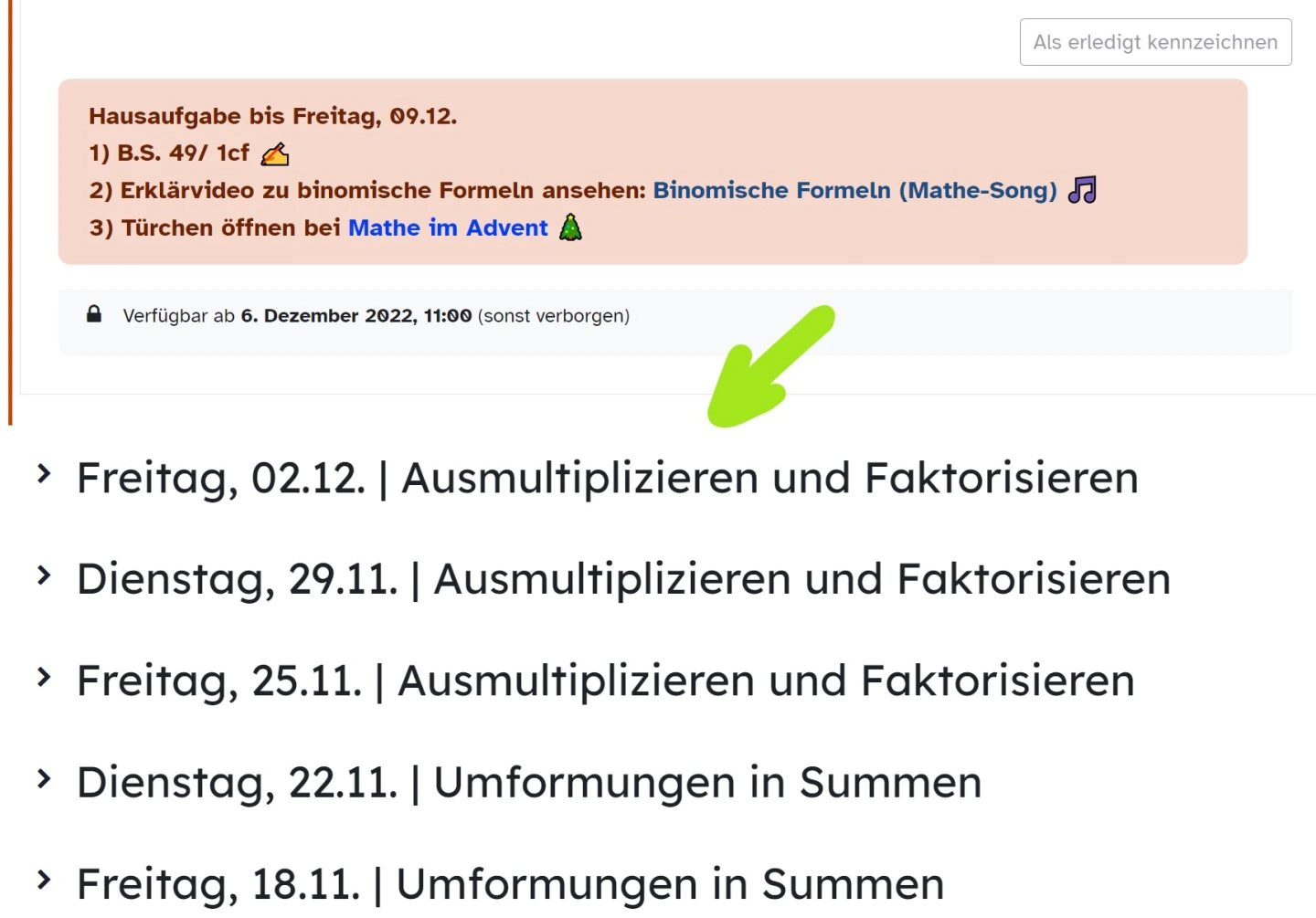Image resolution: width=1316 pixels, height=918 pixels.
Task: Select heading 'Dienstag, 29.11. | Ausmultiplizieren und Faktorisieren'
Action: pos(623,580)
